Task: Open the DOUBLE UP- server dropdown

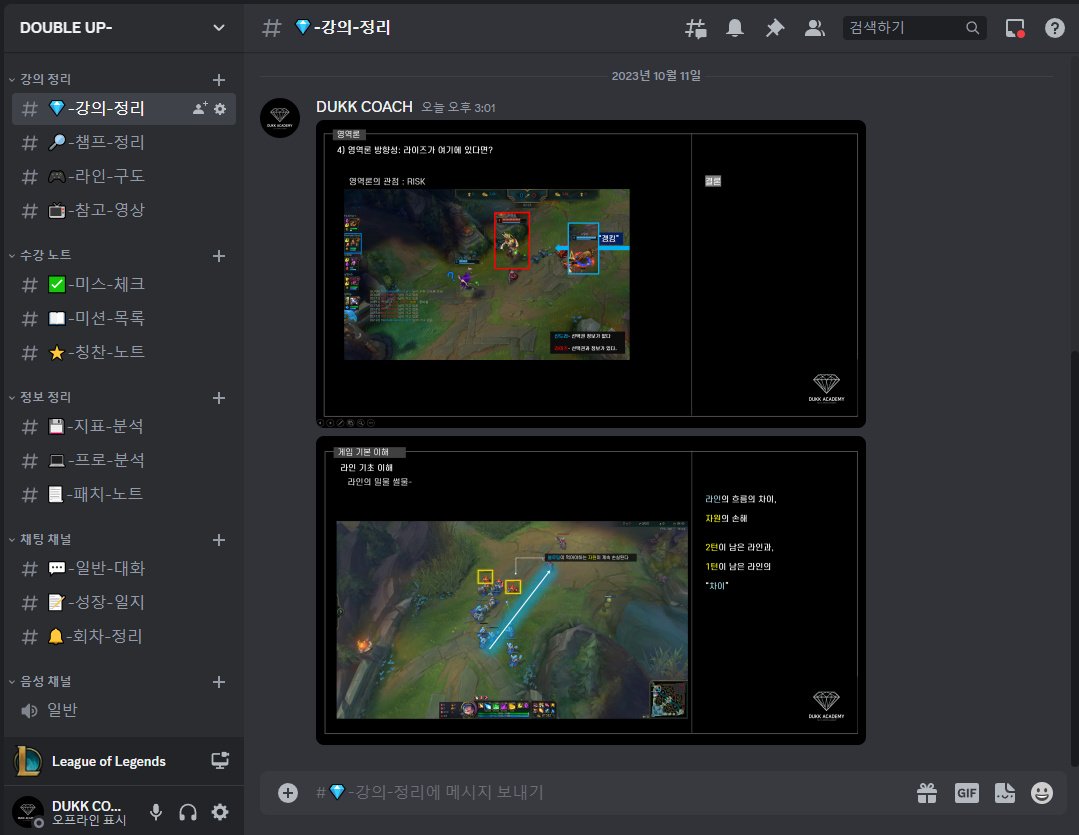Action: (219, 28)
